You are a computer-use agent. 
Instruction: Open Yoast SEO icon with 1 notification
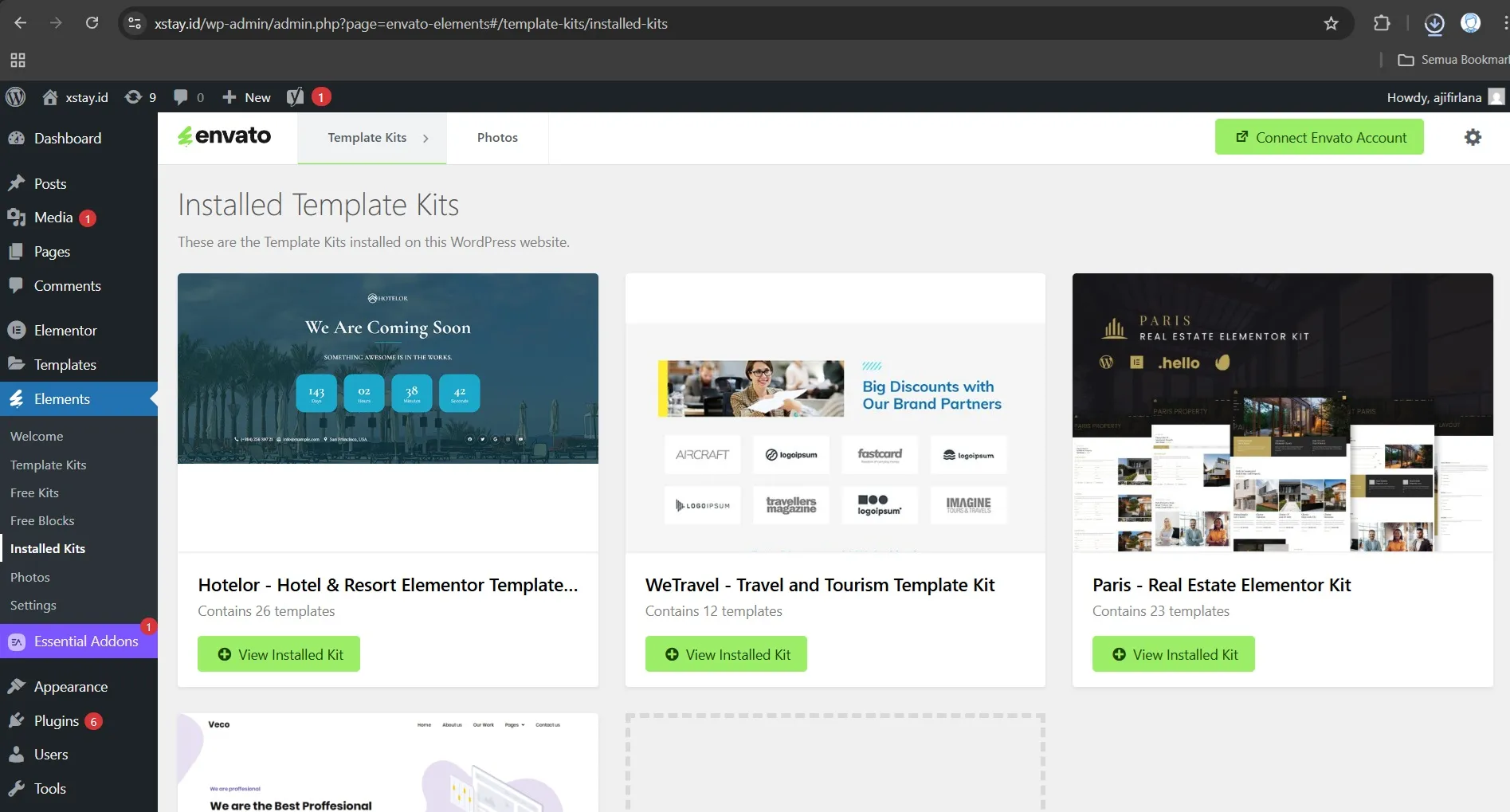(308, 97)
